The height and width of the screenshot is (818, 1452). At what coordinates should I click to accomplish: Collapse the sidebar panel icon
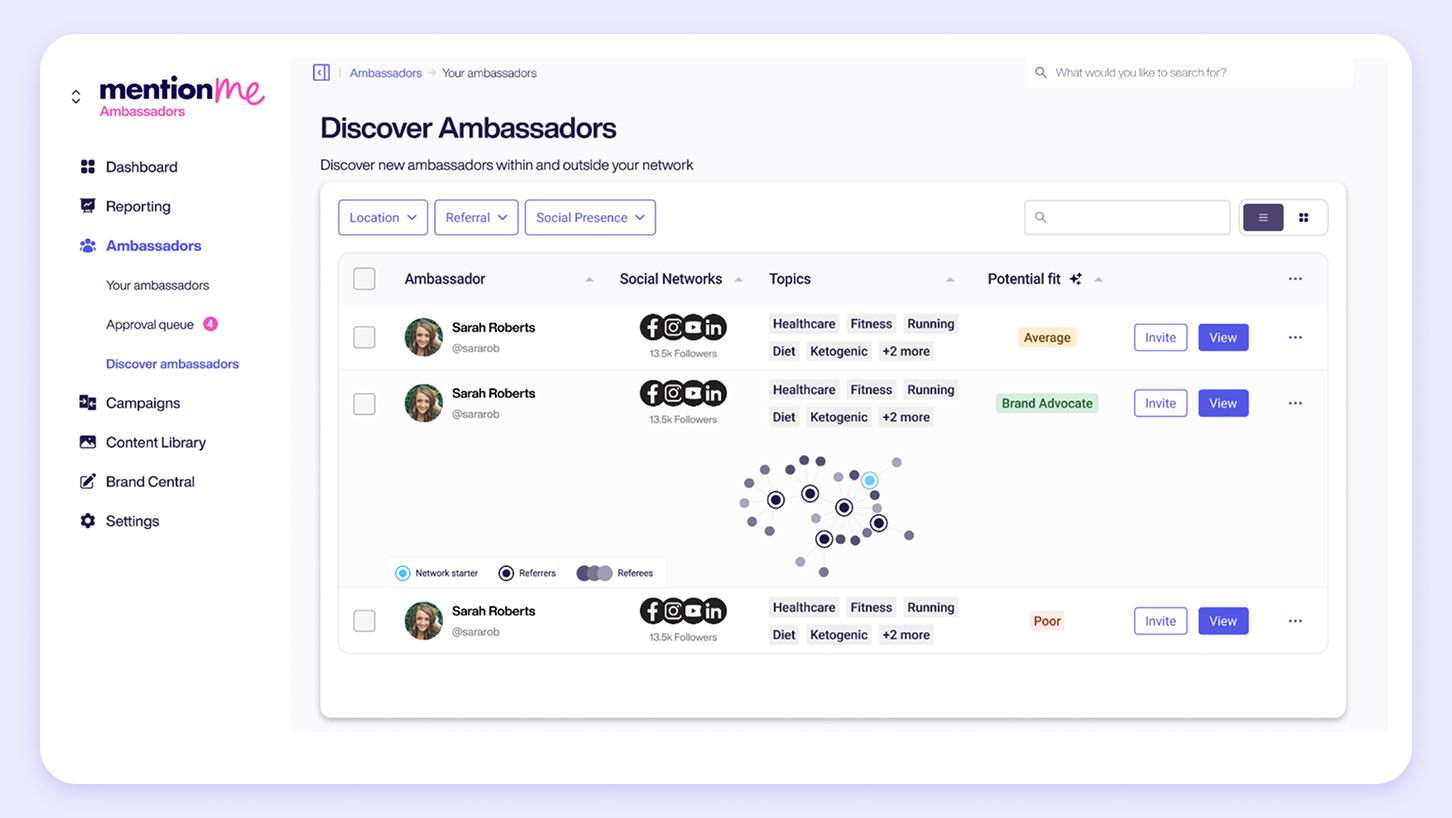(x=321, y=72)
